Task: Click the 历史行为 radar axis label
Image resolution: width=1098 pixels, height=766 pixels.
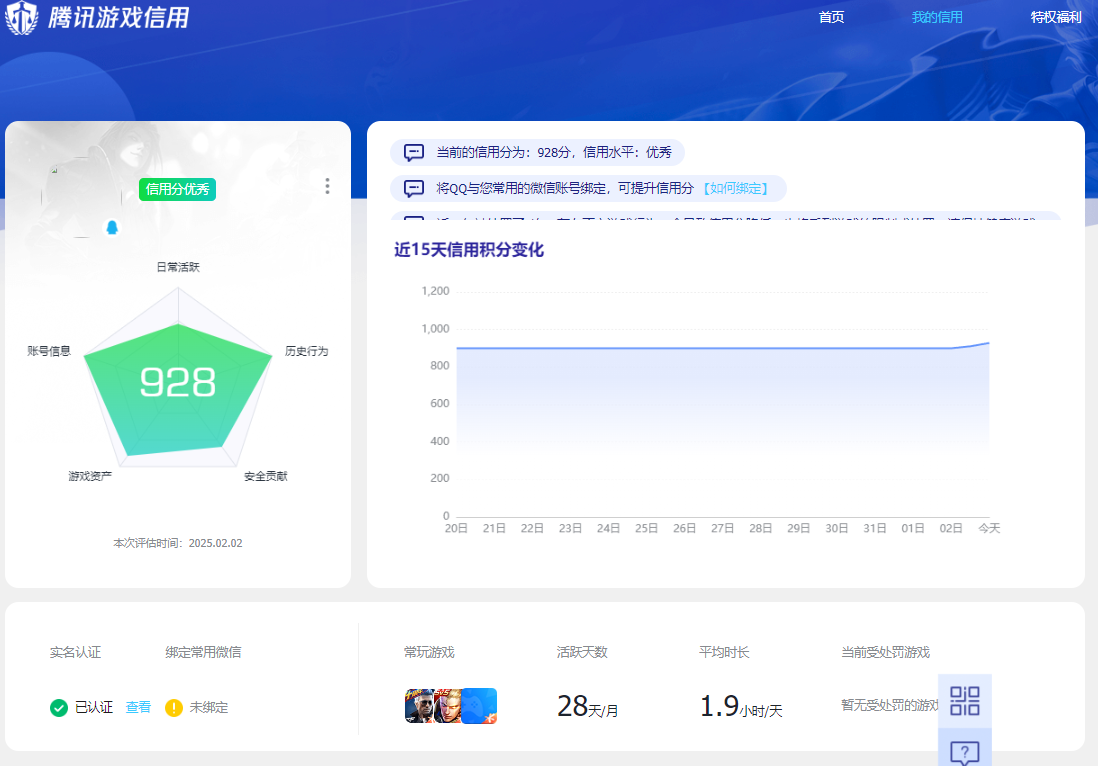Action: point(307,351)
